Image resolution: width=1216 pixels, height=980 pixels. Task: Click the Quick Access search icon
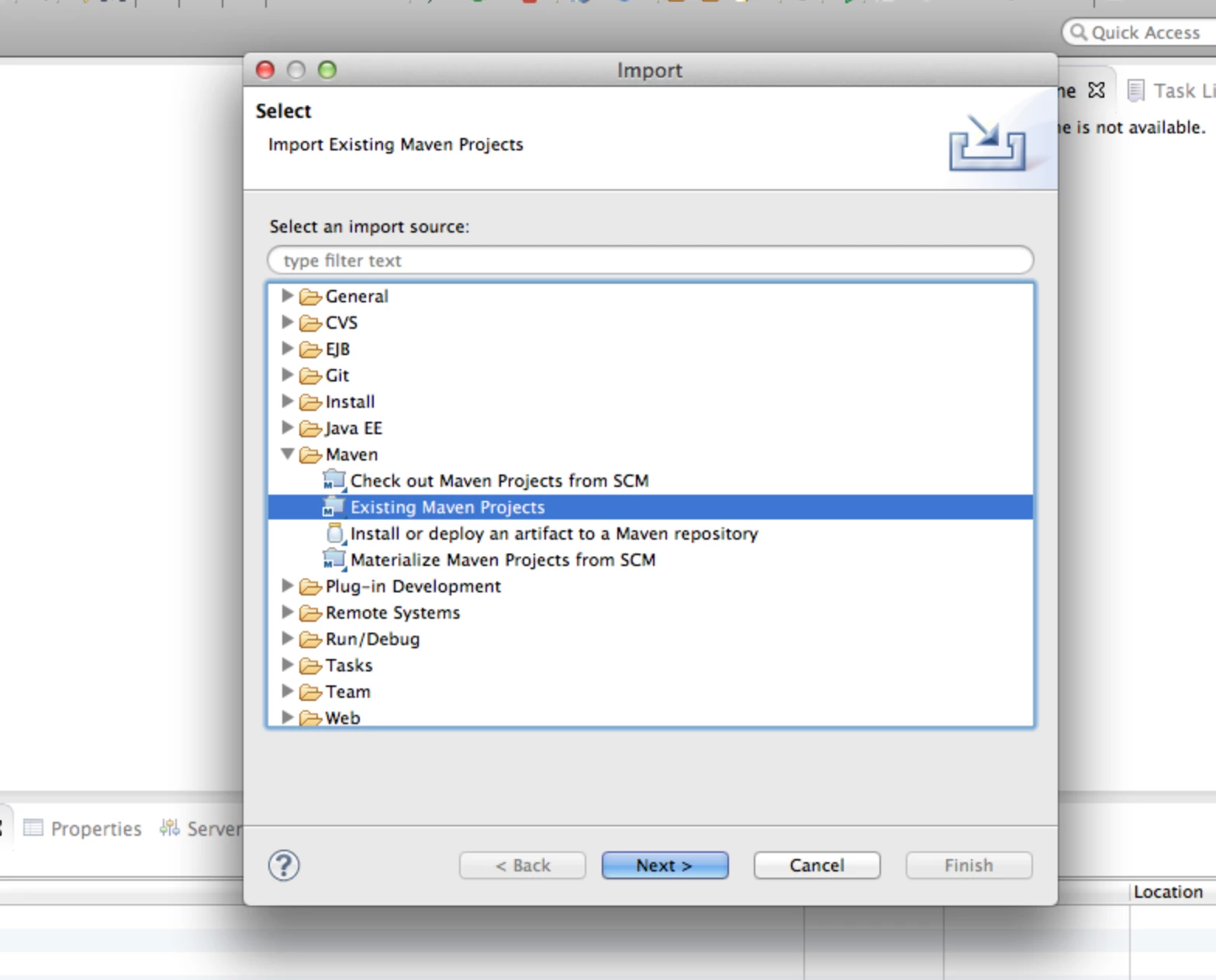[x=1079, y=33]
